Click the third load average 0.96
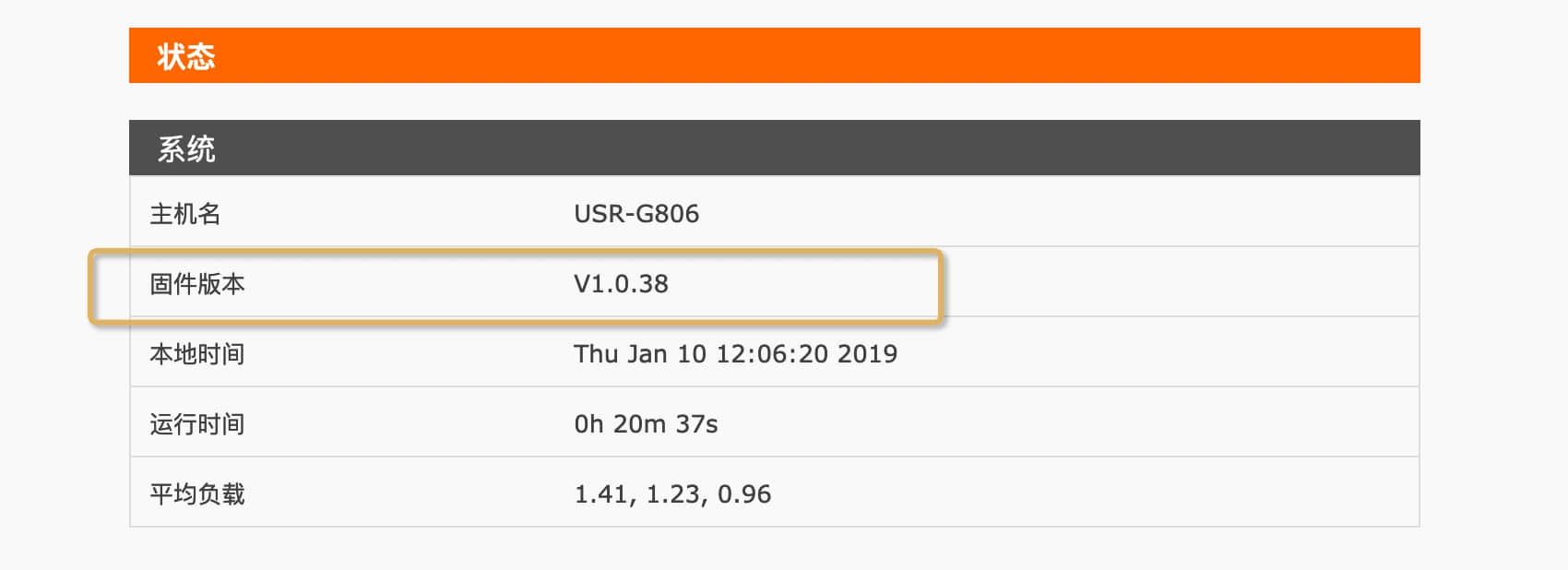1568x570 pixels. click(744, 494)
